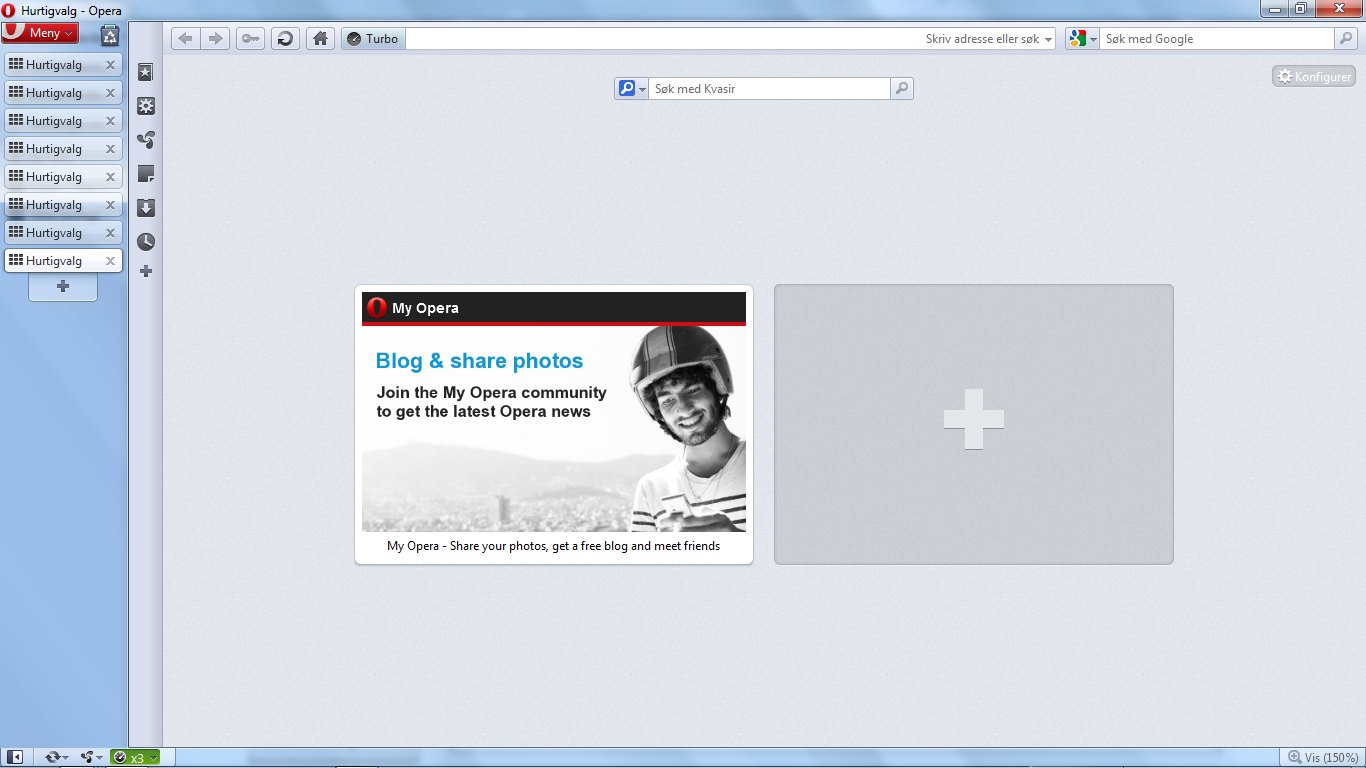Viewport: 1366px width, 768px height.
Task: Add a new speed dial with the large plus
Action: tap(974, 424)
